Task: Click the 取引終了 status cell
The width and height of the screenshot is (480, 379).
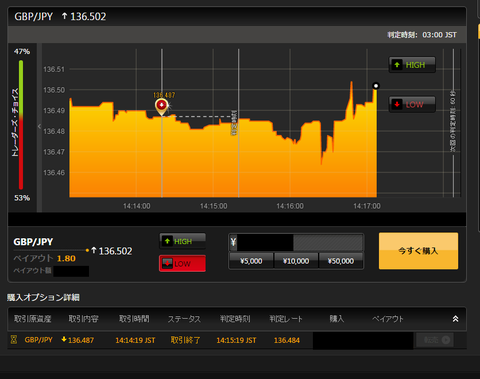Action: click(x=185, y=340)
